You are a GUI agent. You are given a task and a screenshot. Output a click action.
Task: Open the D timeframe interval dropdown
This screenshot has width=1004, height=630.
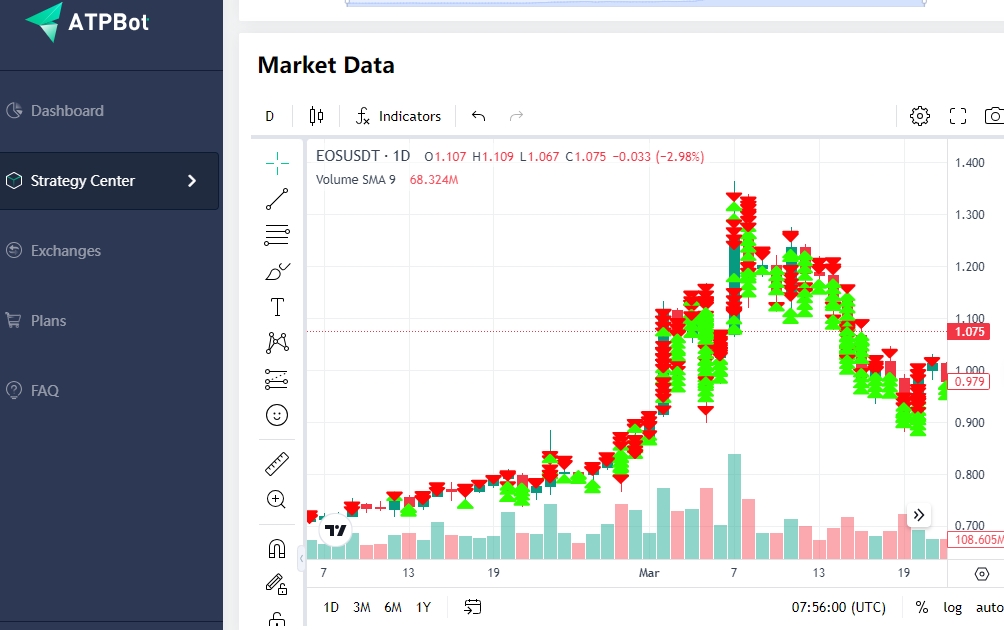pyautogui.click(x=269, y=116)
